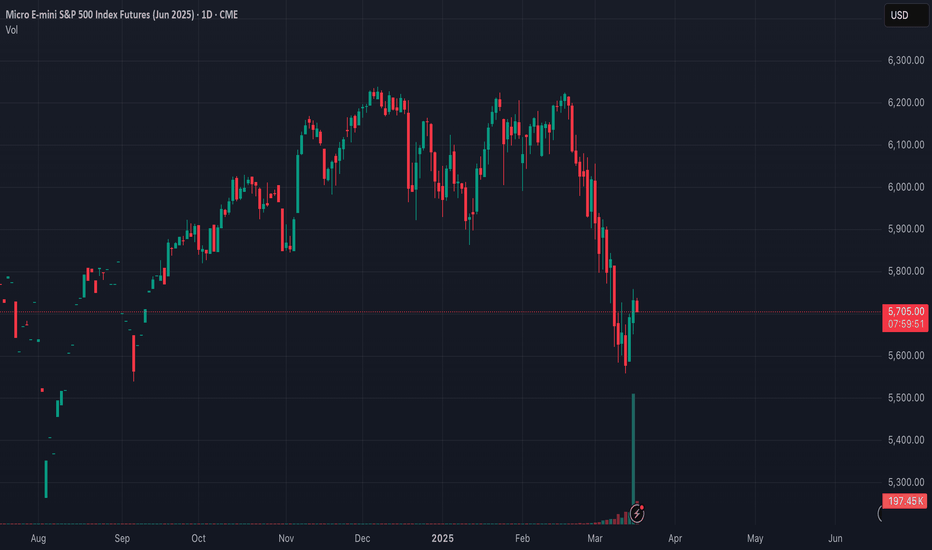Image resolution: width=932 pixels, height=550 pixels.
Task: Click the 6,300.00 price axis label
Action: click(x=906, y=60)
